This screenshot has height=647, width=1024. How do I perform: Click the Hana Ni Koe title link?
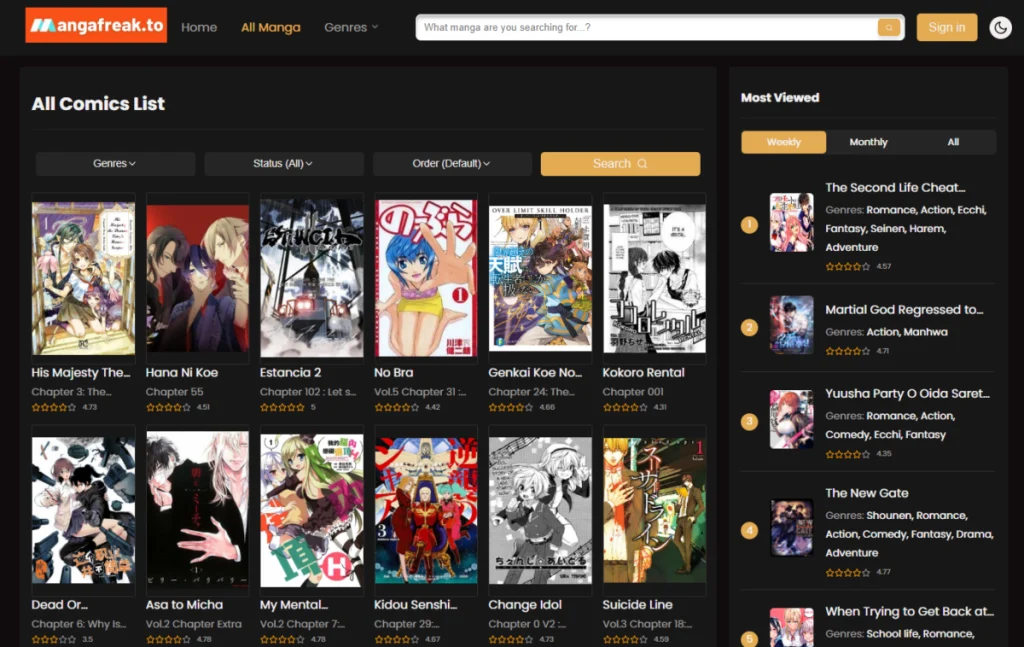pos(182,373)
